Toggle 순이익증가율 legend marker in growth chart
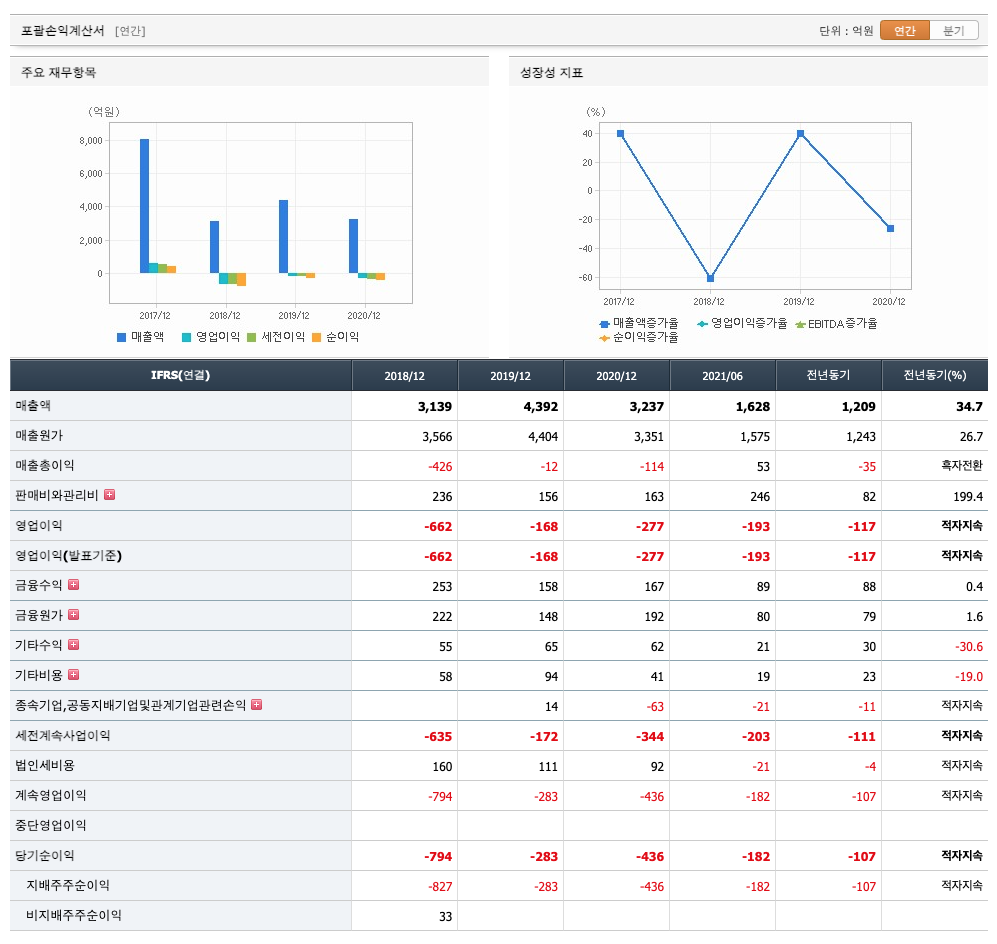The width and height of the screenshot is (997, 944). 605,338
